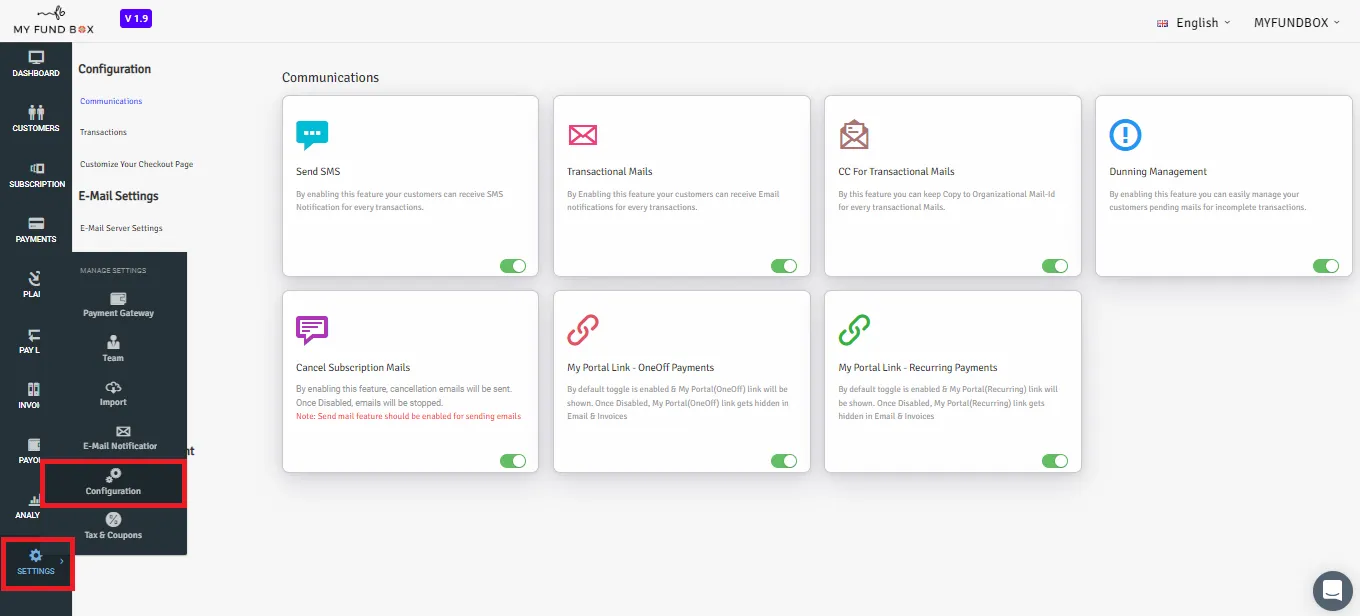Open Tax & Coupons percent icon
This screenshot has width=1360, height=616.
[113, 519]
